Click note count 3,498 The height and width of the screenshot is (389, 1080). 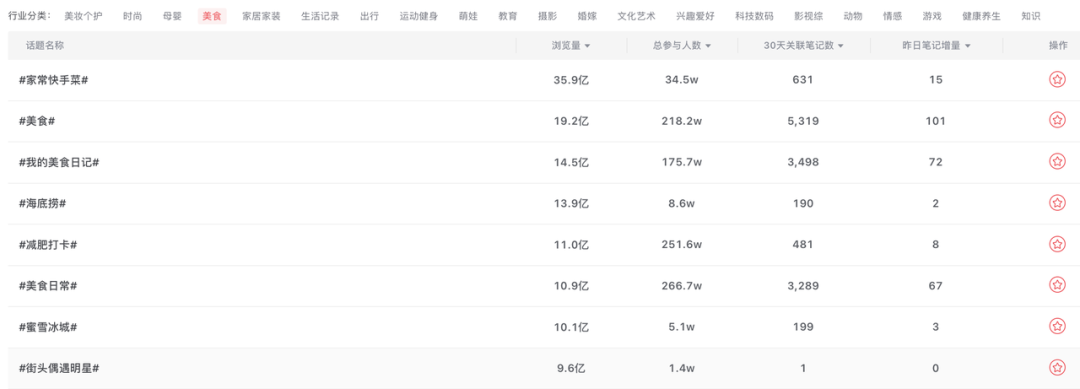click(803, 162)
